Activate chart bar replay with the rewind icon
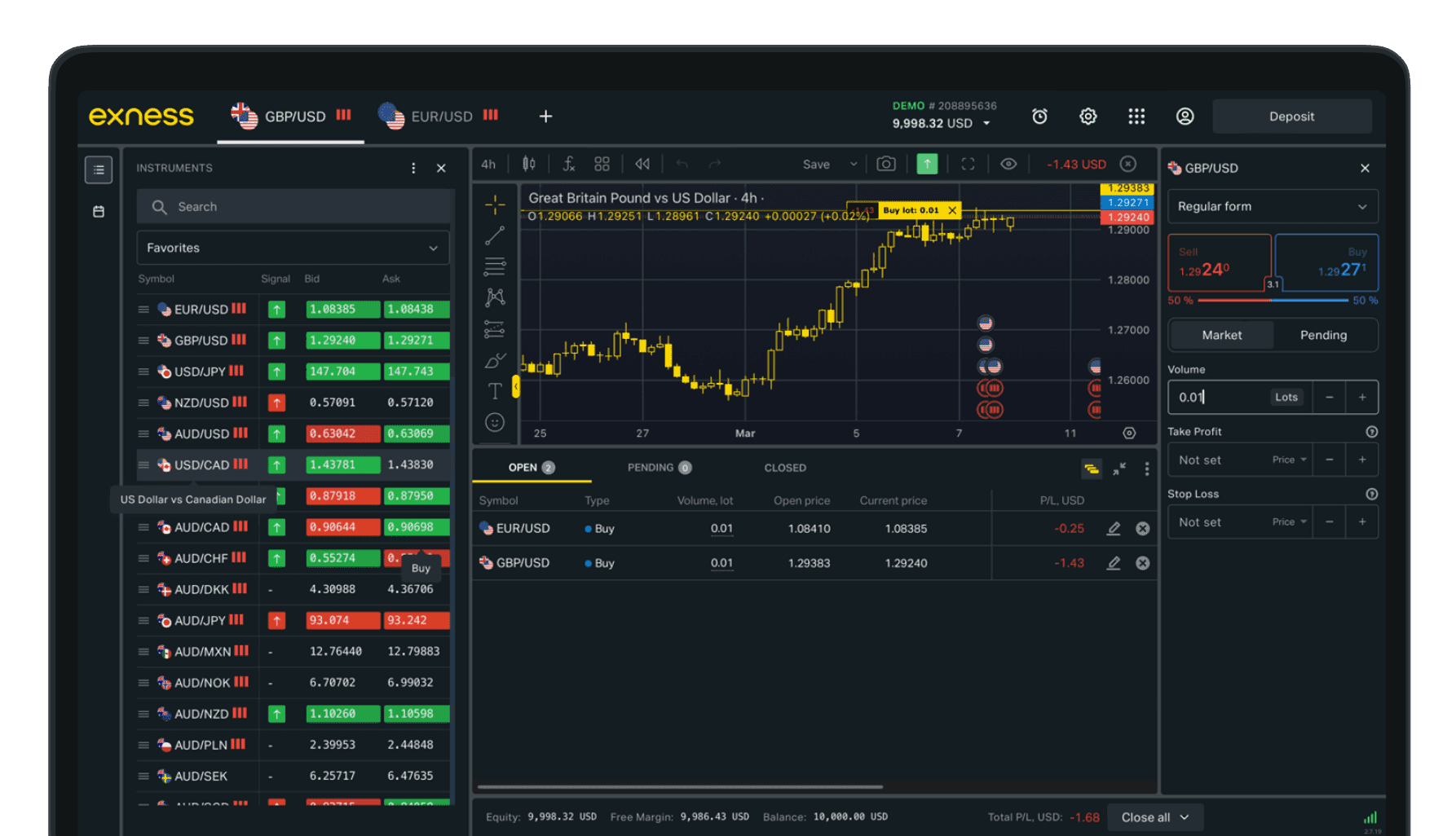 642,164
